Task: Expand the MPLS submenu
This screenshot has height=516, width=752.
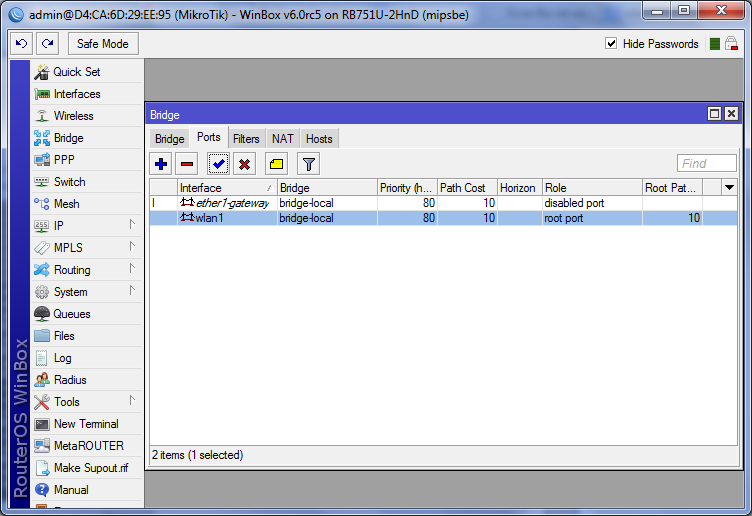Action: coord(87,248)
